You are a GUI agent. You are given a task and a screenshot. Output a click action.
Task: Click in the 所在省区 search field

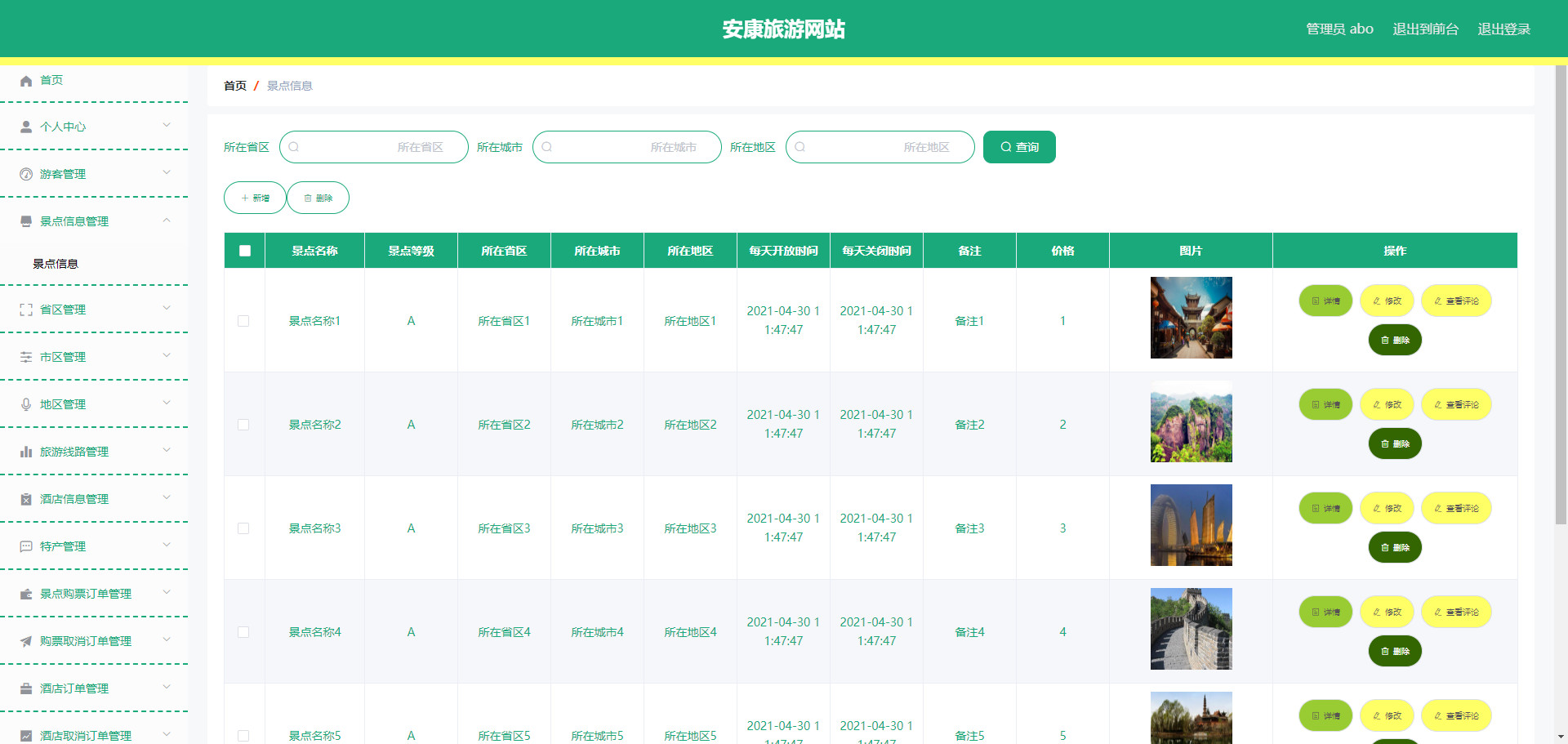[x=374, y=147]
